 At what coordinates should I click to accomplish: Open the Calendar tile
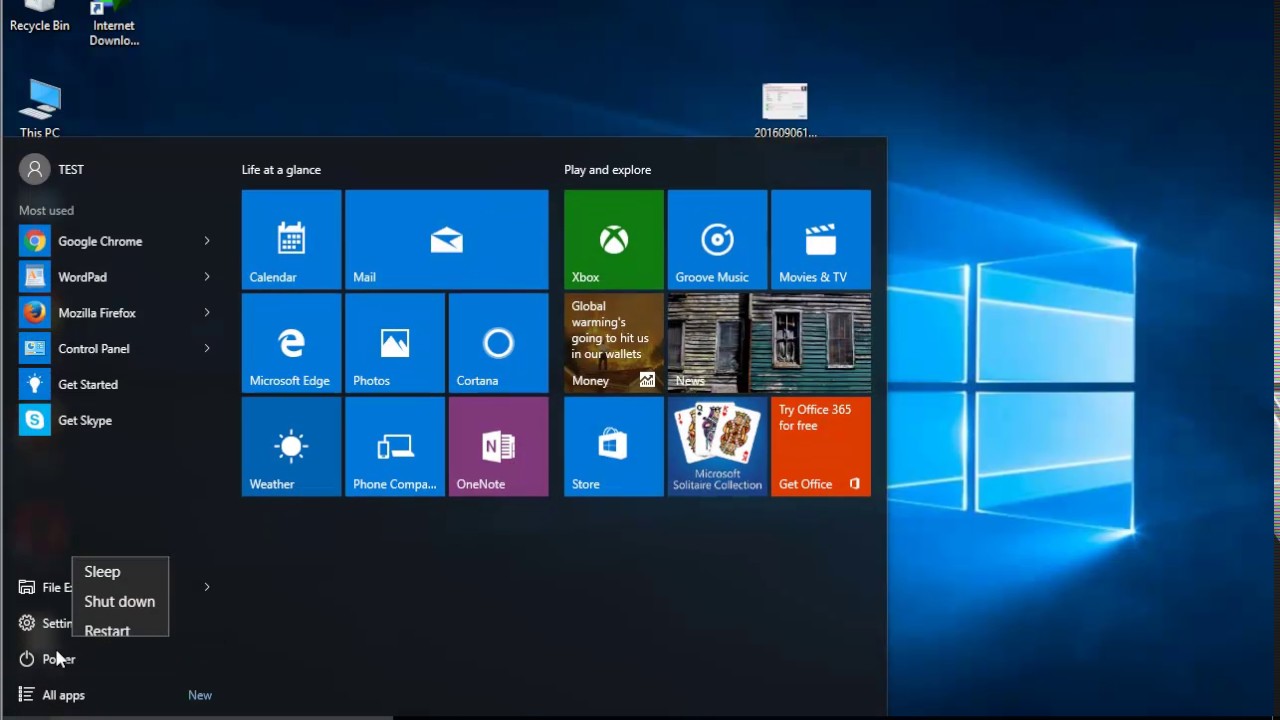click(291, 240)
